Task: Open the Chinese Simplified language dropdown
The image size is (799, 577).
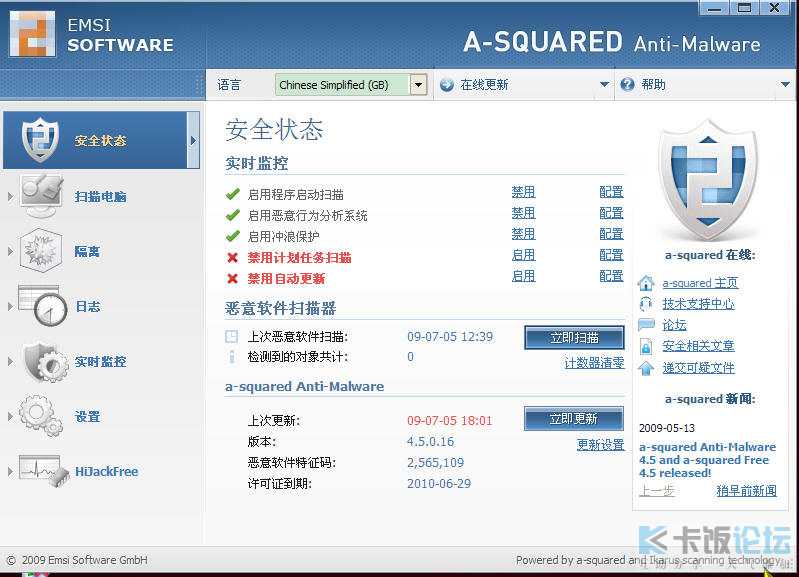Action: tap(418, 85)
